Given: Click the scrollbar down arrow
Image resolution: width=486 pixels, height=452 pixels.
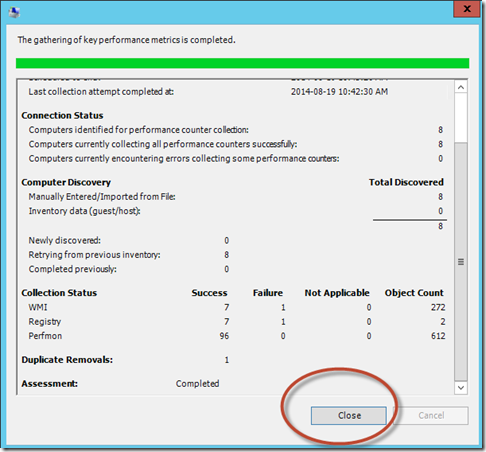Looking at the screenshot, I should pyautogui.click(x=461, y=388).
